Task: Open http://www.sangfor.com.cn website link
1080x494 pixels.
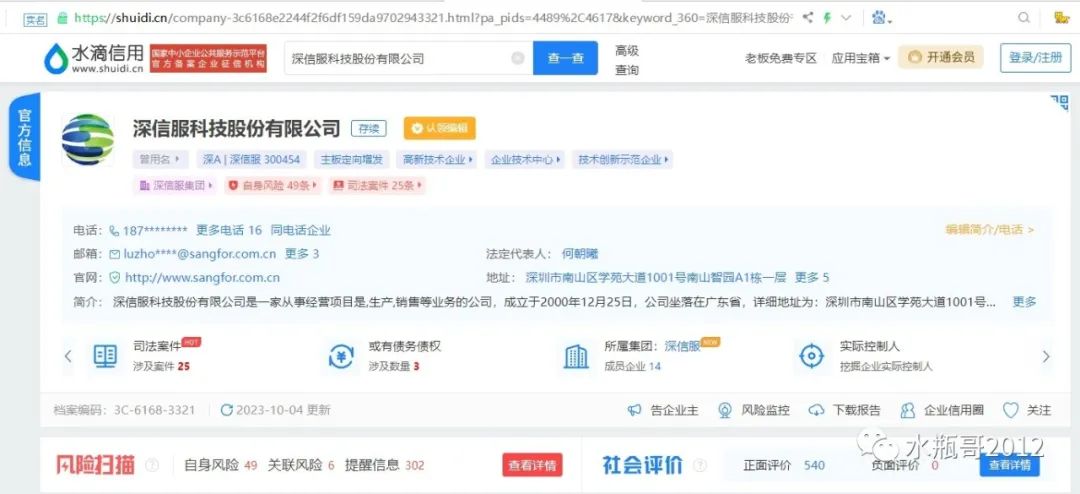Action: pyautogui.click(x=202, y=278)
